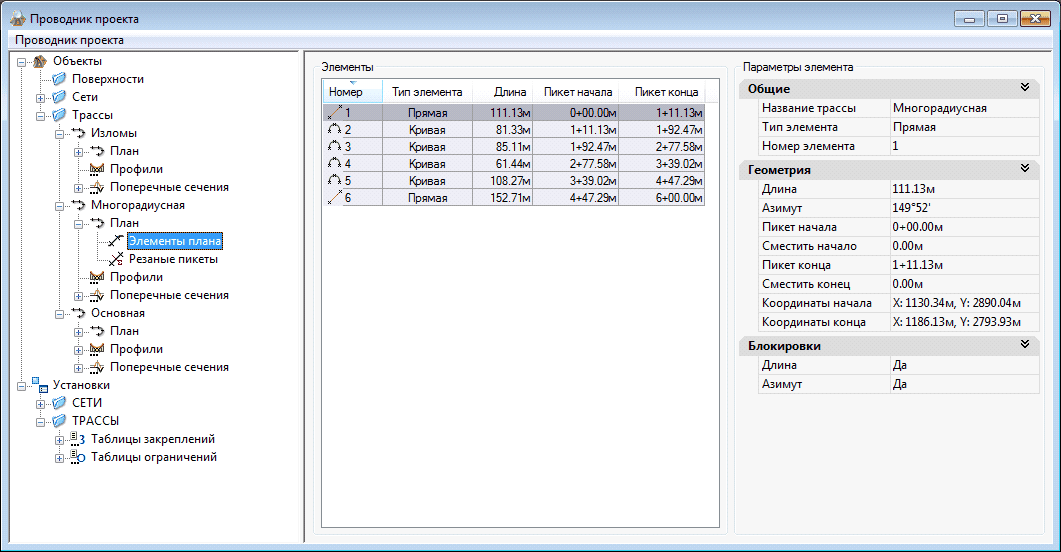
Task: Click the Профили icon under Изломы
Action: point(97,169)
